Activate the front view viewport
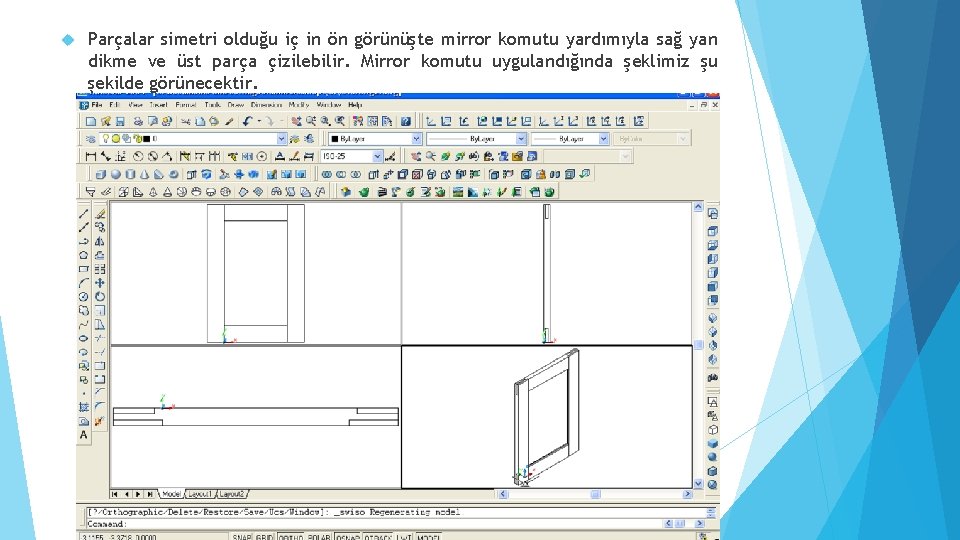Screen dimensions: 960x540 click(256, 274)
